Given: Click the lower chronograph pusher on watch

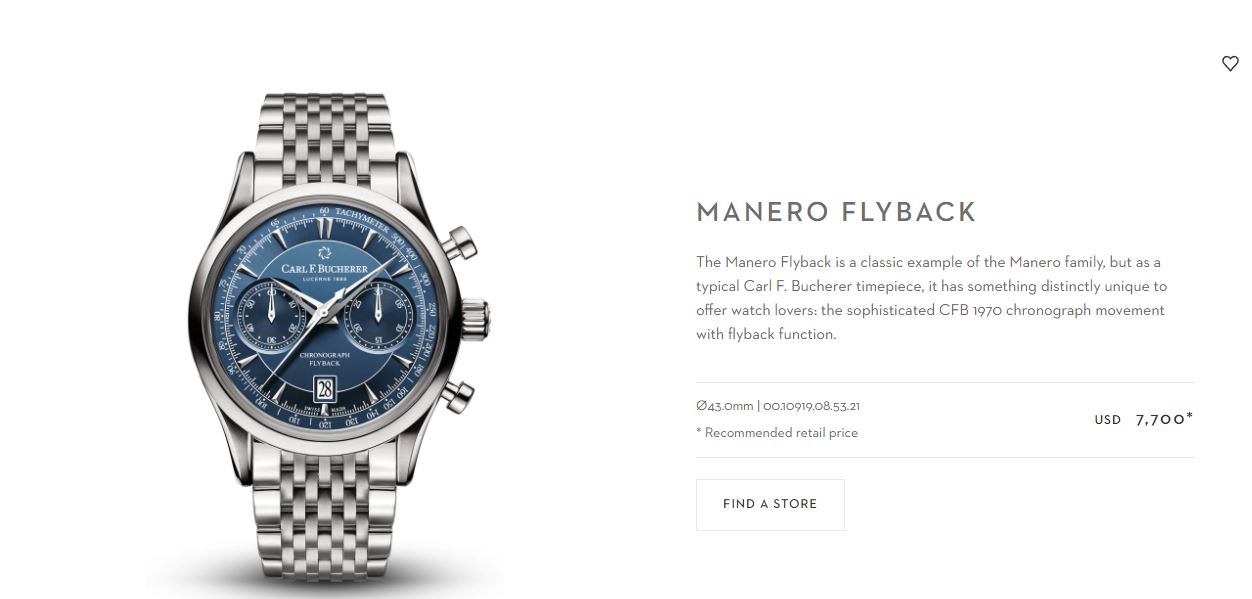Looking at the screenshot, I should click(459, 393).
